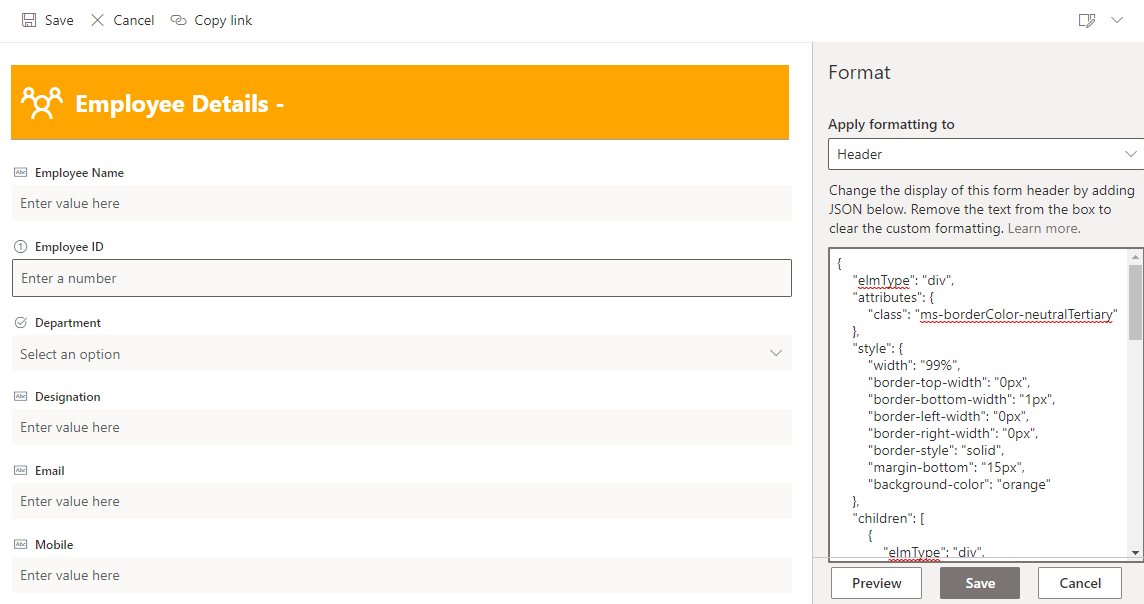
Task: Click the JSON editor scrollbar
Action: 1134,300
